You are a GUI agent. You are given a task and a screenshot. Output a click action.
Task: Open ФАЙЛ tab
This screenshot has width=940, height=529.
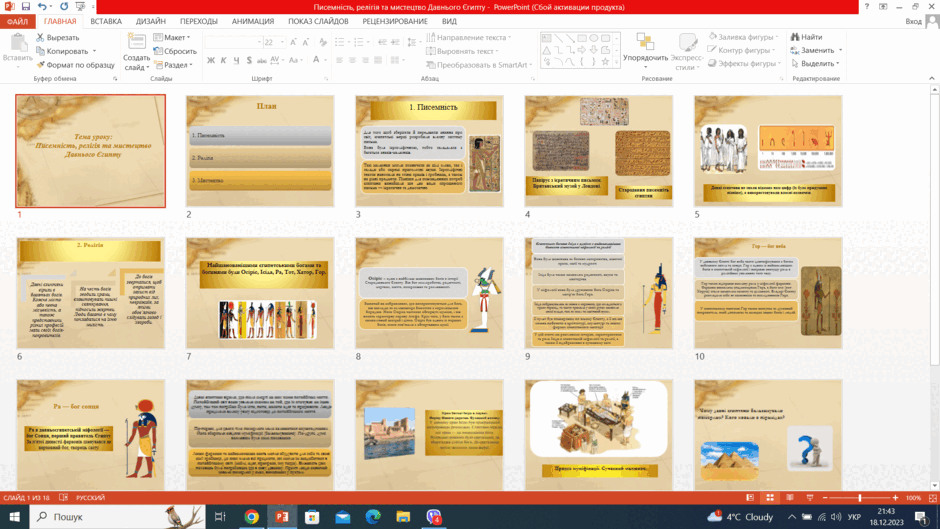[17, 22]
